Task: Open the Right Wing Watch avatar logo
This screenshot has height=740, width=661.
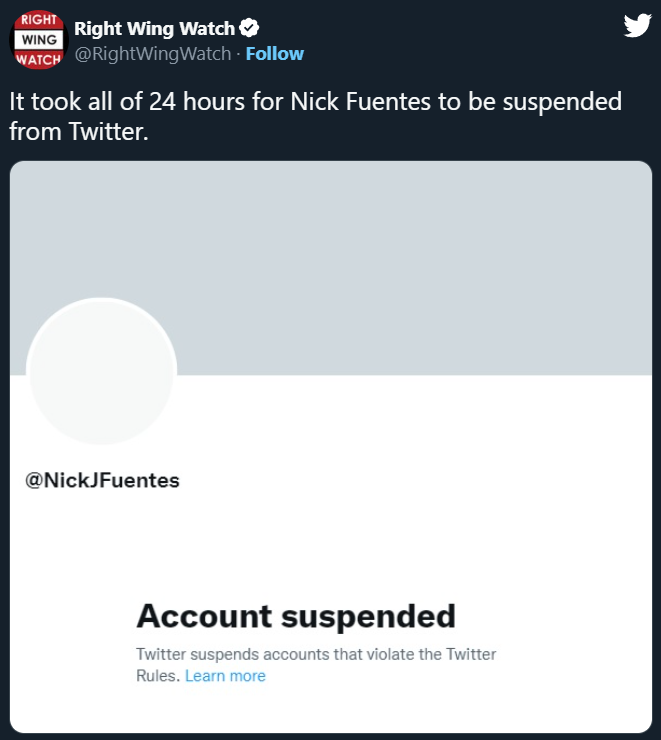Action: (37, 41)
